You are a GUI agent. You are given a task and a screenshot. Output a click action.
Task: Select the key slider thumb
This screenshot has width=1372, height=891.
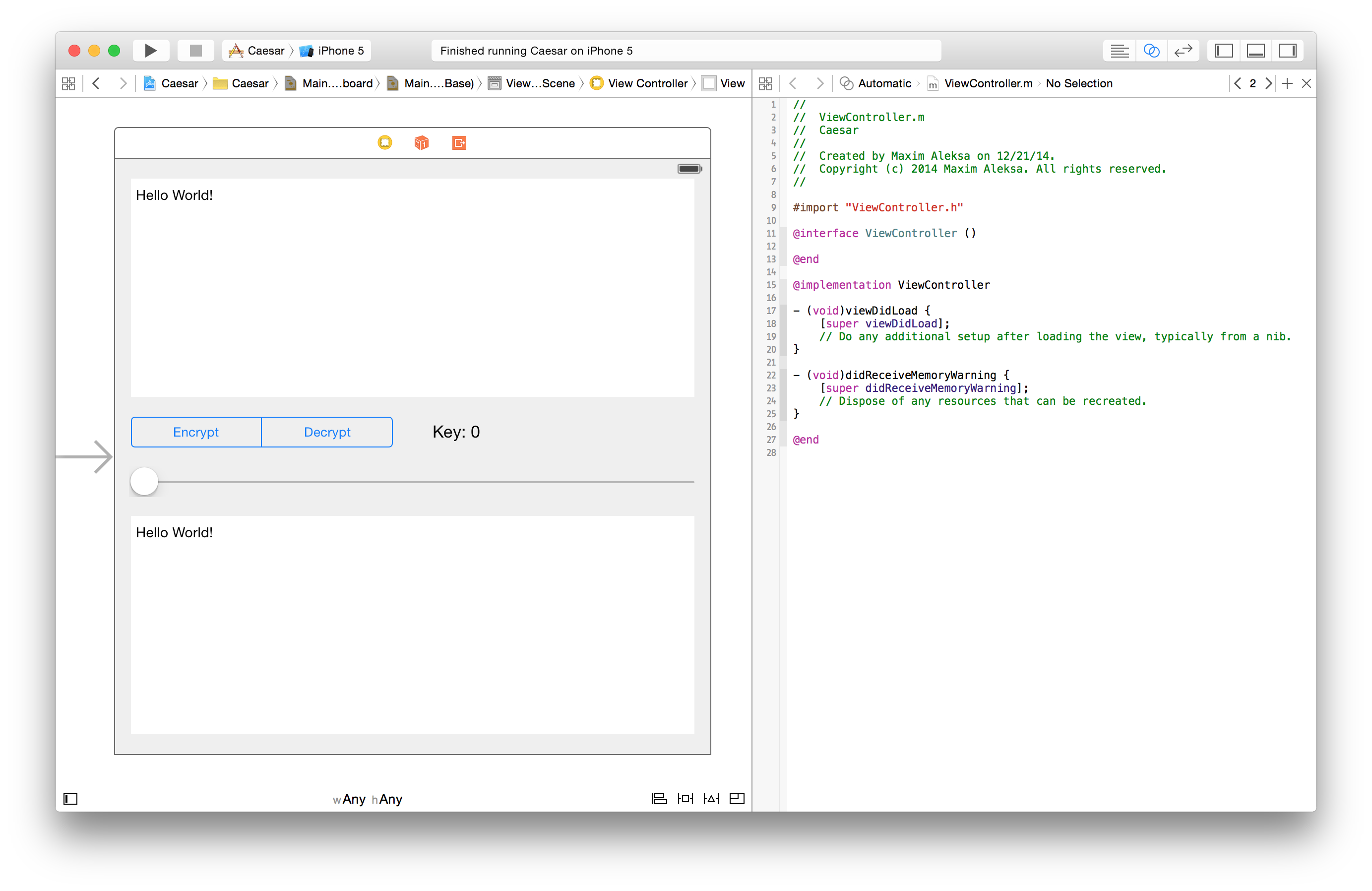[x=144, y=482]
